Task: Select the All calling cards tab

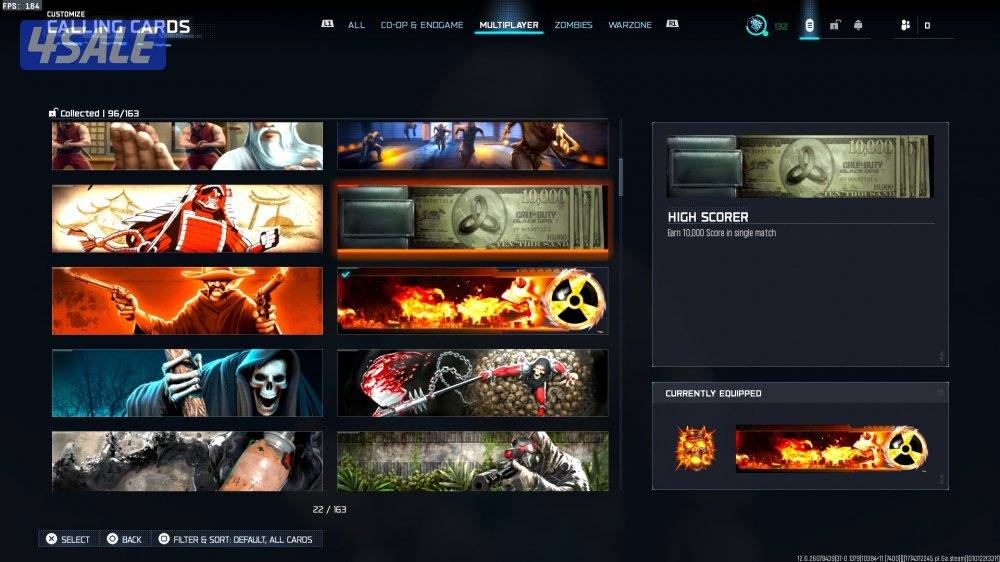Action: pos(356,25)
